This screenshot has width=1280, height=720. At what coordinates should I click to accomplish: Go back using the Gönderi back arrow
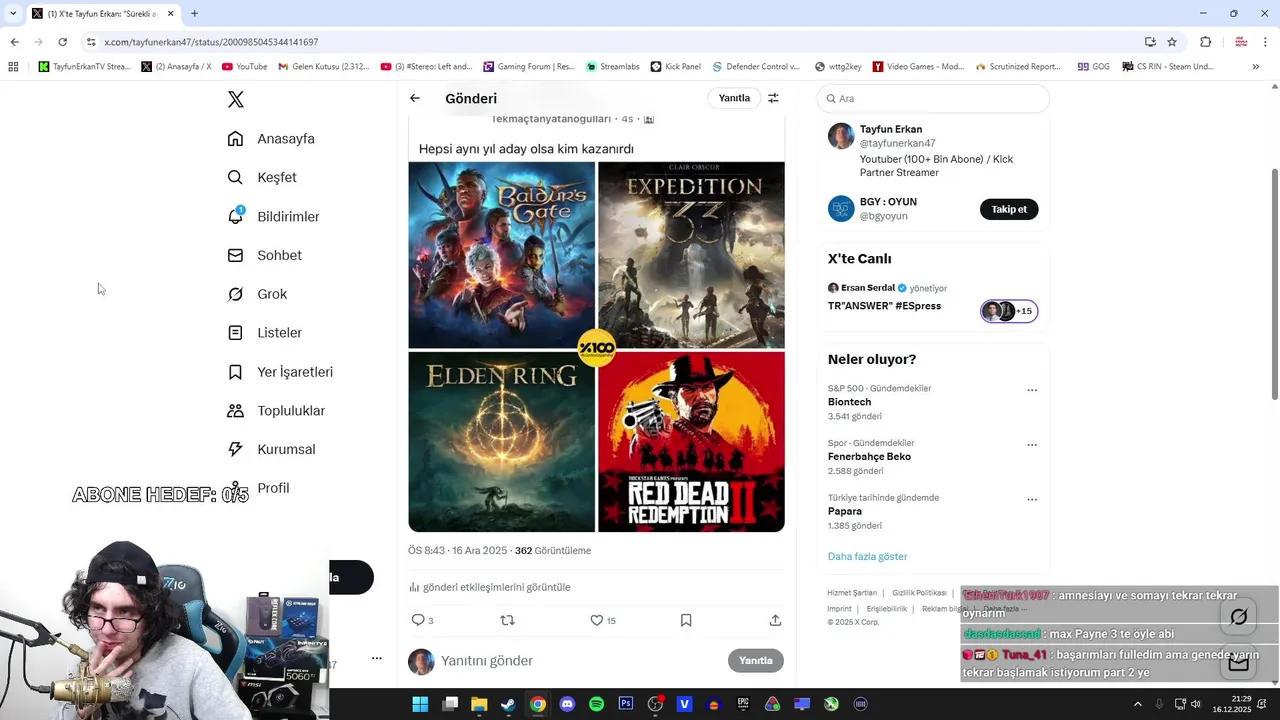414,98
